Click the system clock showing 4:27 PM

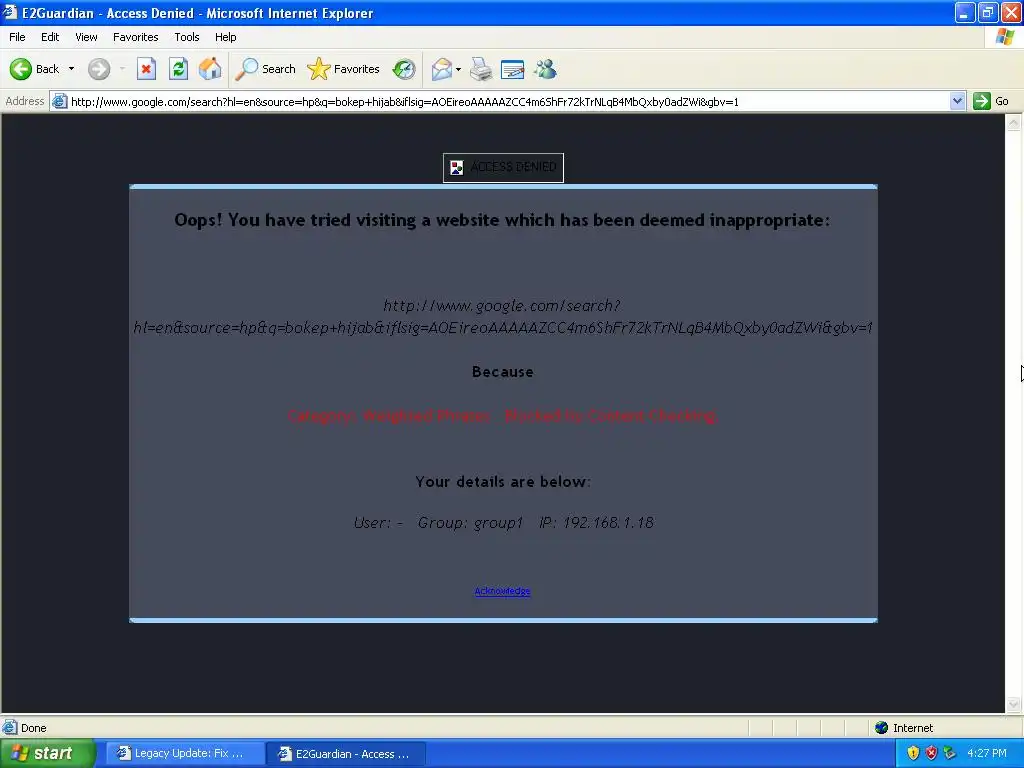point(987,754)
